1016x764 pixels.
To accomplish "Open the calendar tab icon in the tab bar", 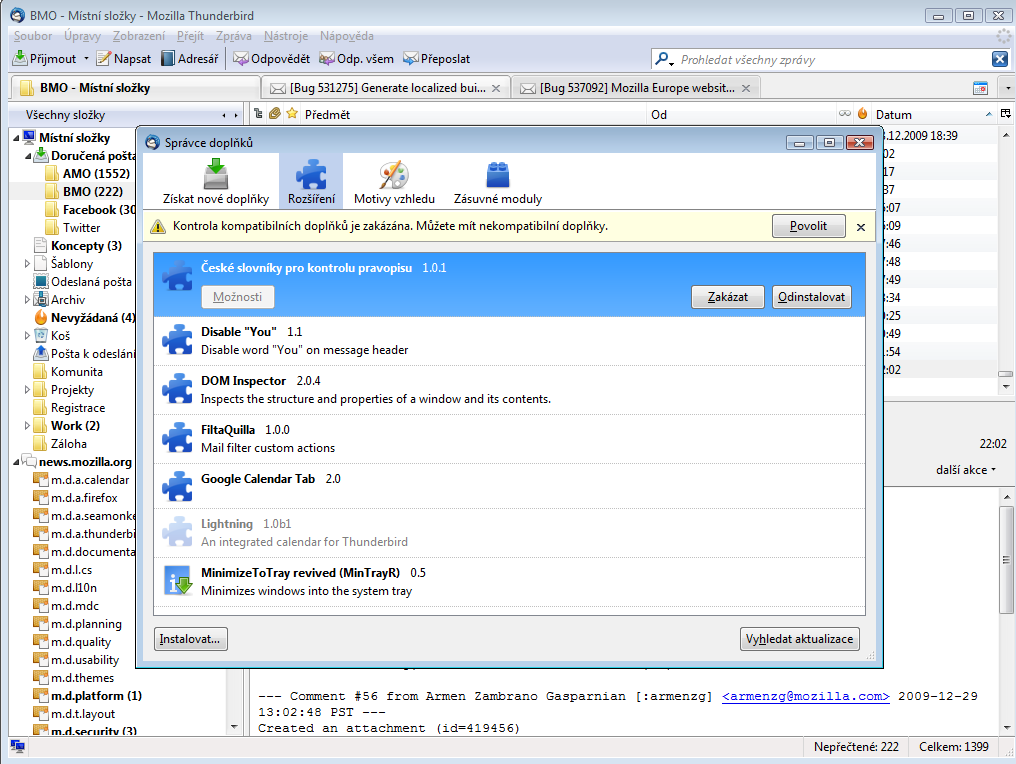I will tap(980, 87).
